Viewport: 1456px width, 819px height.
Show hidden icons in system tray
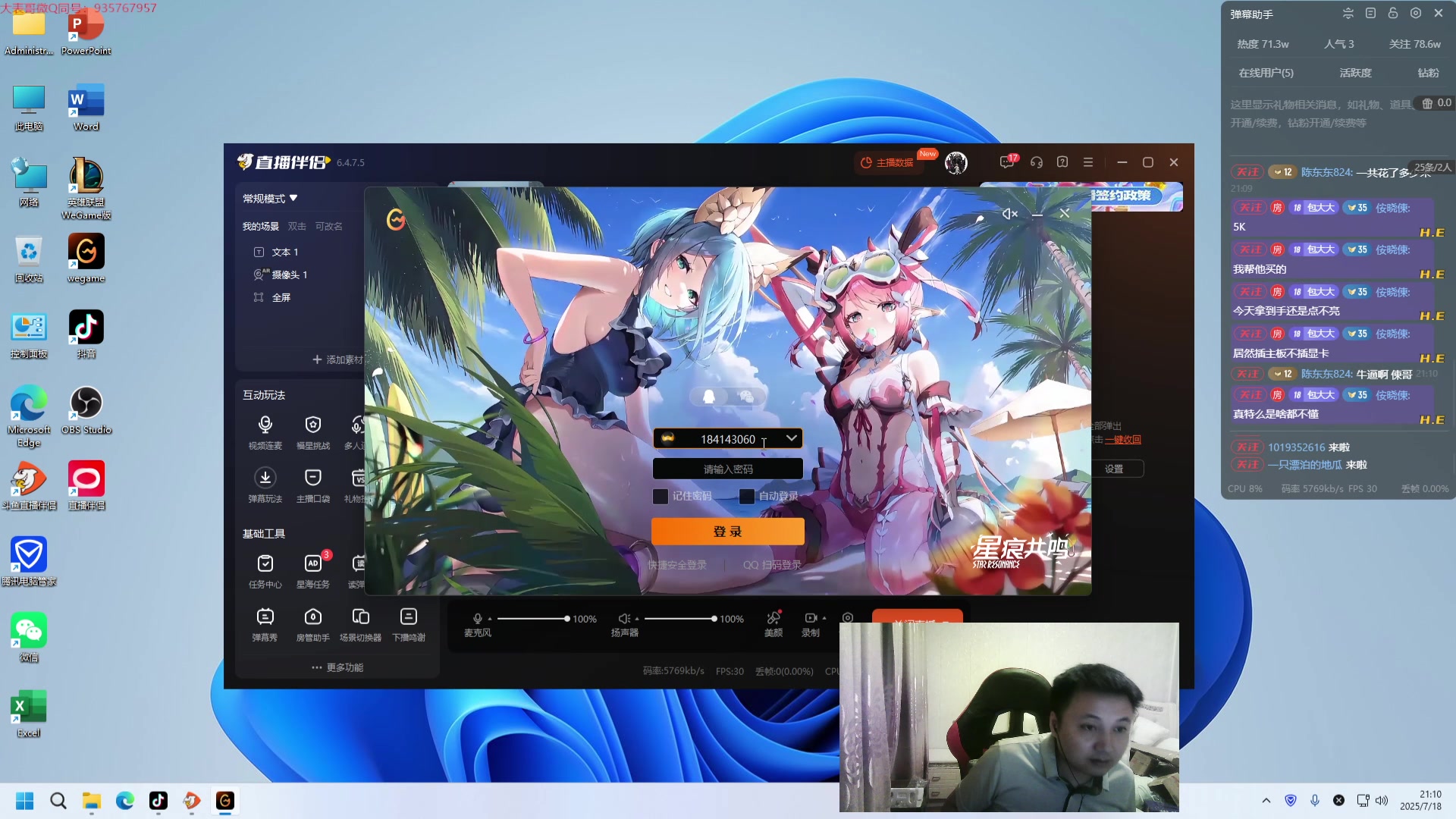[1266, 800]
